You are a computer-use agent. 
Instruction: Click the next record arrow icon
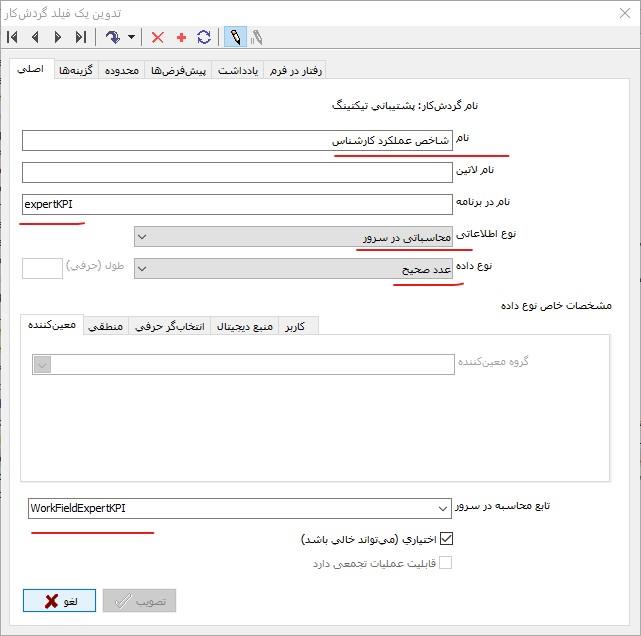pyautogui.click(x=57, y=37)
